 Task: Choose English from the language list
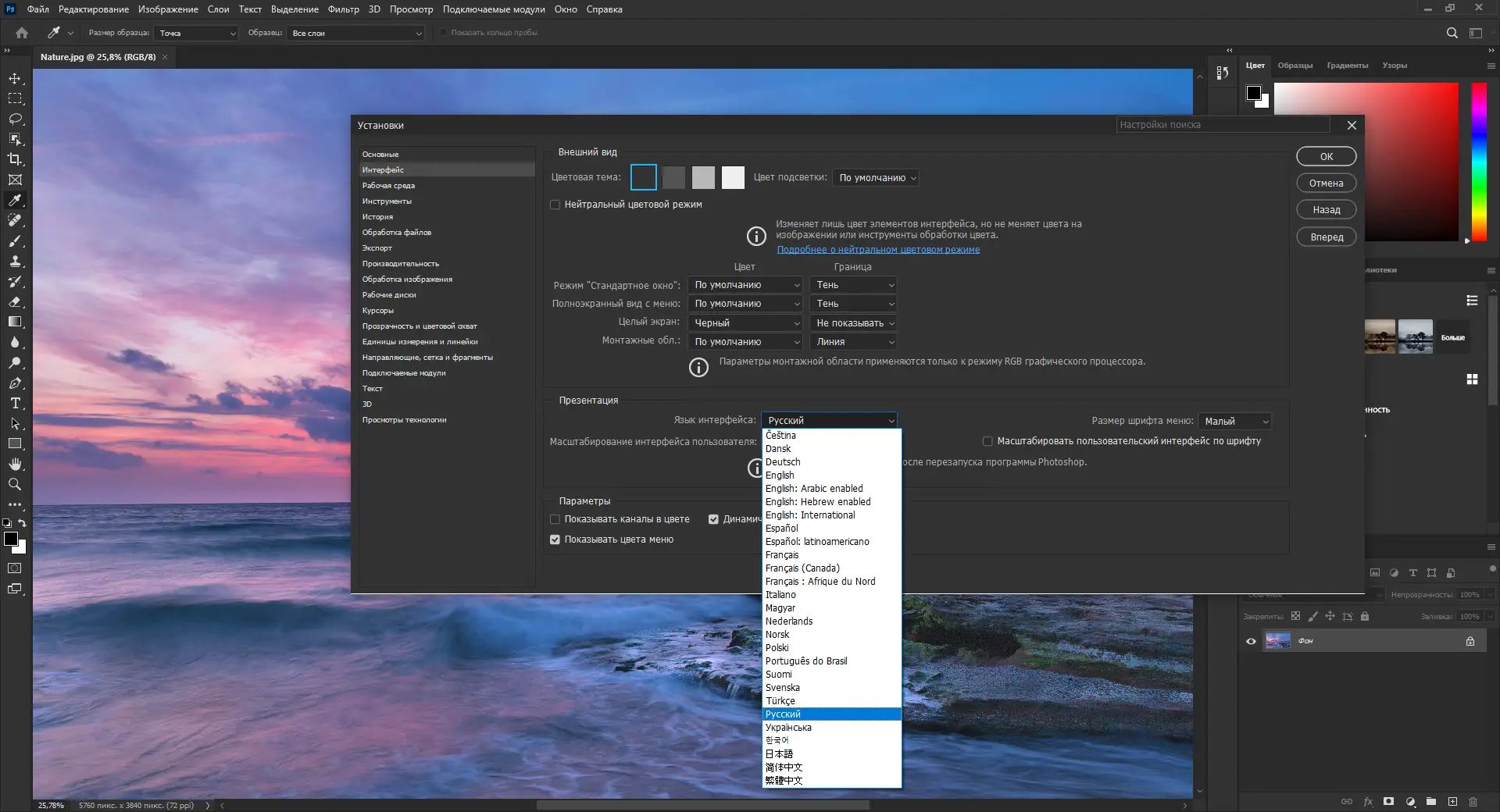(x=780, y=475)
